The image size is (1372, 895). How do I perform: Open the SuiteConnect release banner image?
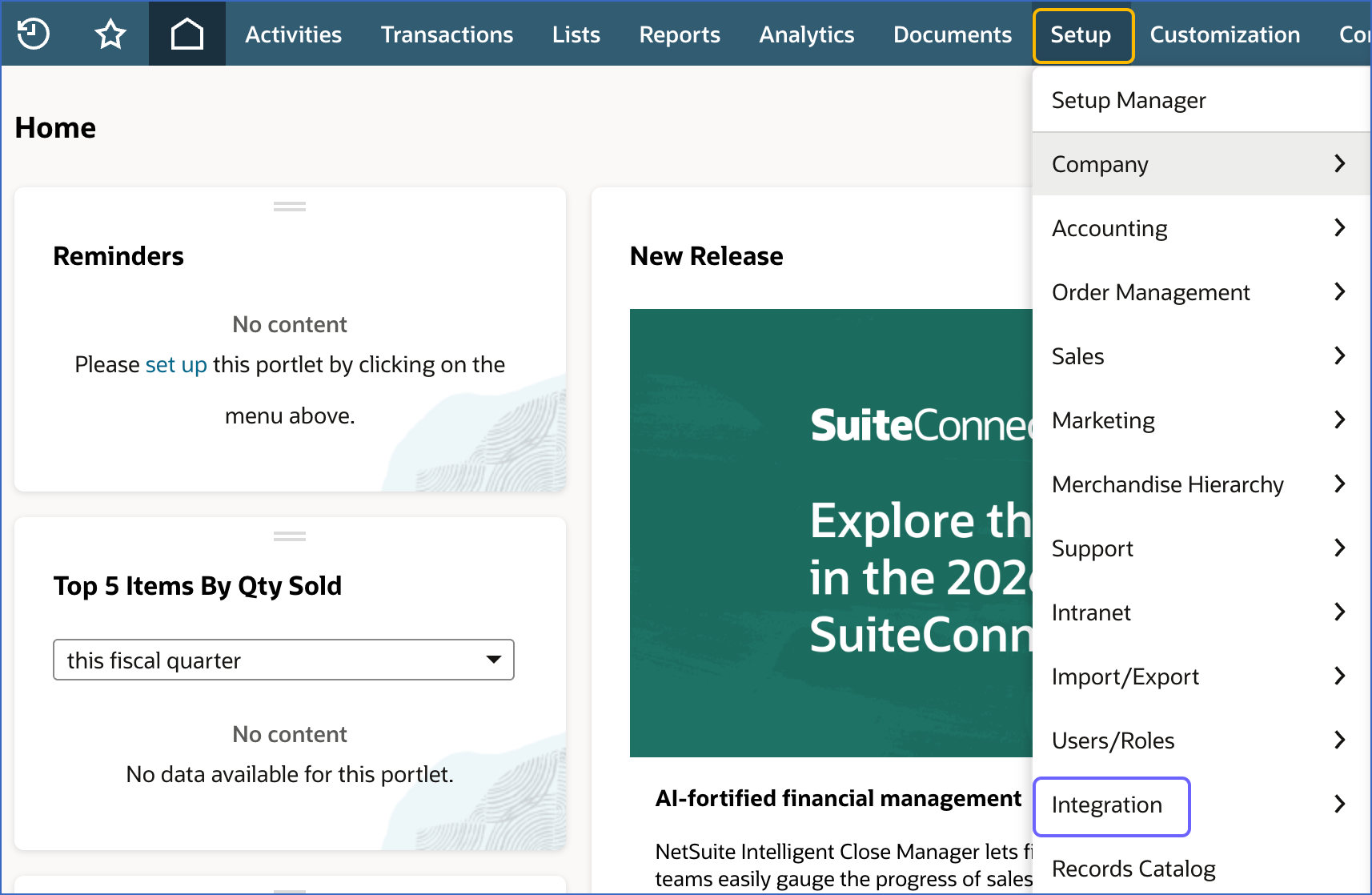pyautogui.click(x=831, y=533)
